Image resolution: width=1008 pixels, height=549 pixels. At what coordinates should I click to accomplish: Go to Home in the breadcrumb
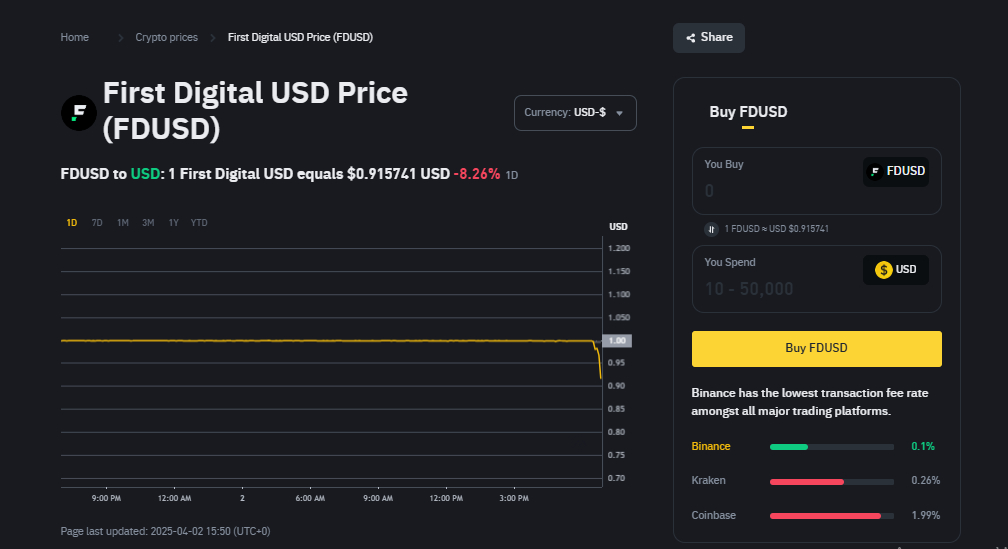(75, 37)
